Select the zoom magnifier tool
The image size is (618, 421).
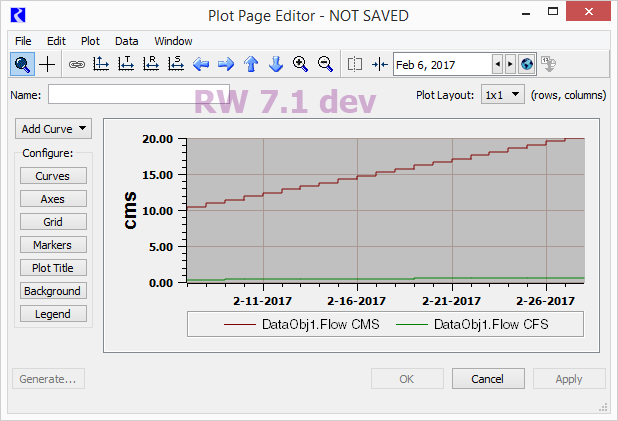[x=22, y=64]
